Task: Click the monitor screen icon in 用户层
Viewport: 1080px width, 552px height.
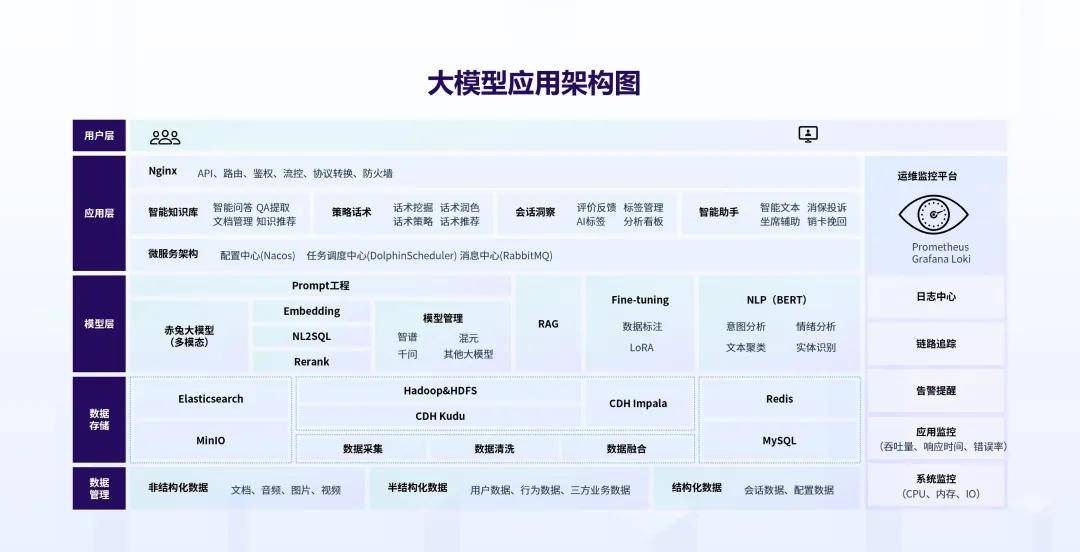Action: click(x=808, y=134)
